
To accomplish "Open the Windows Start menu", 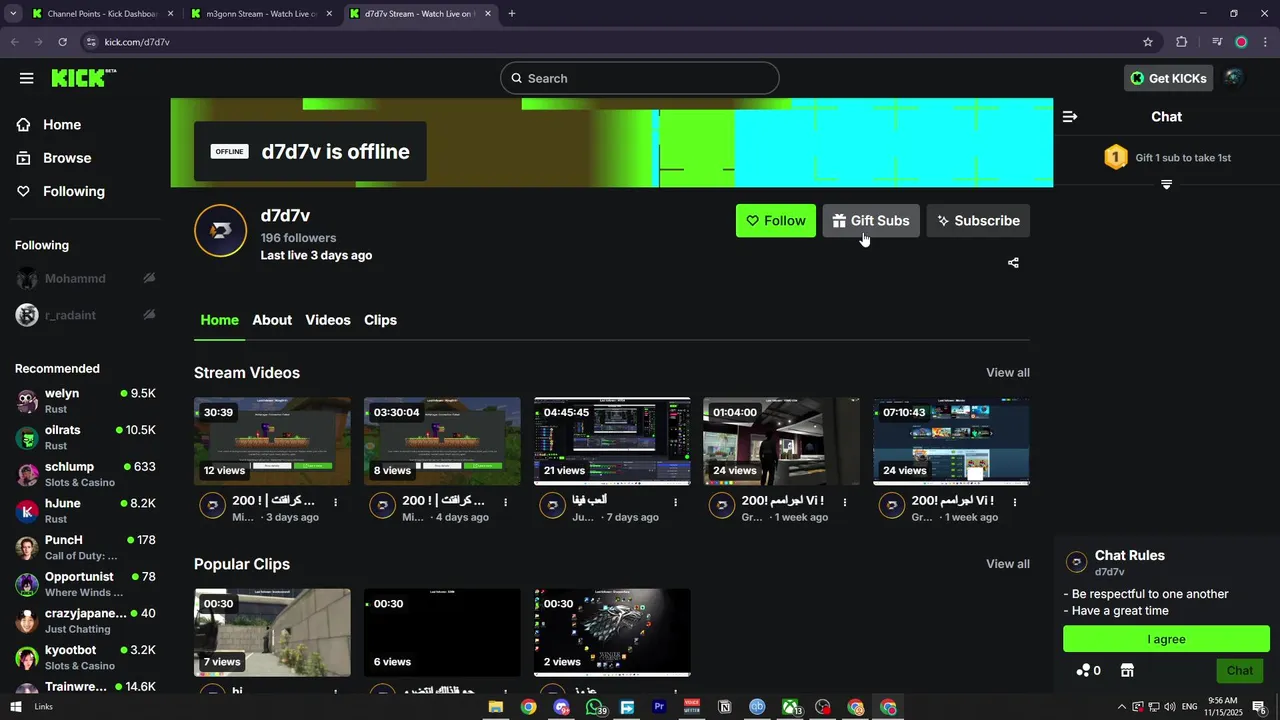I will (x=15, y=707).
